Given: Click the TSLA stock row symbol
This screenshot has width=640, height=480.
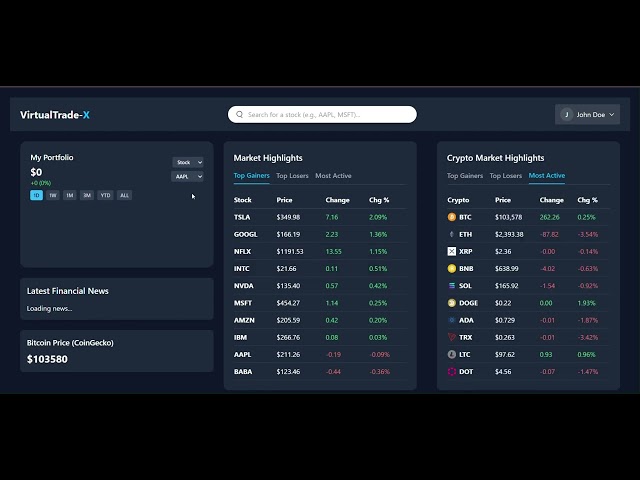Looking at the screenshot, I should (x=242, y=217).
